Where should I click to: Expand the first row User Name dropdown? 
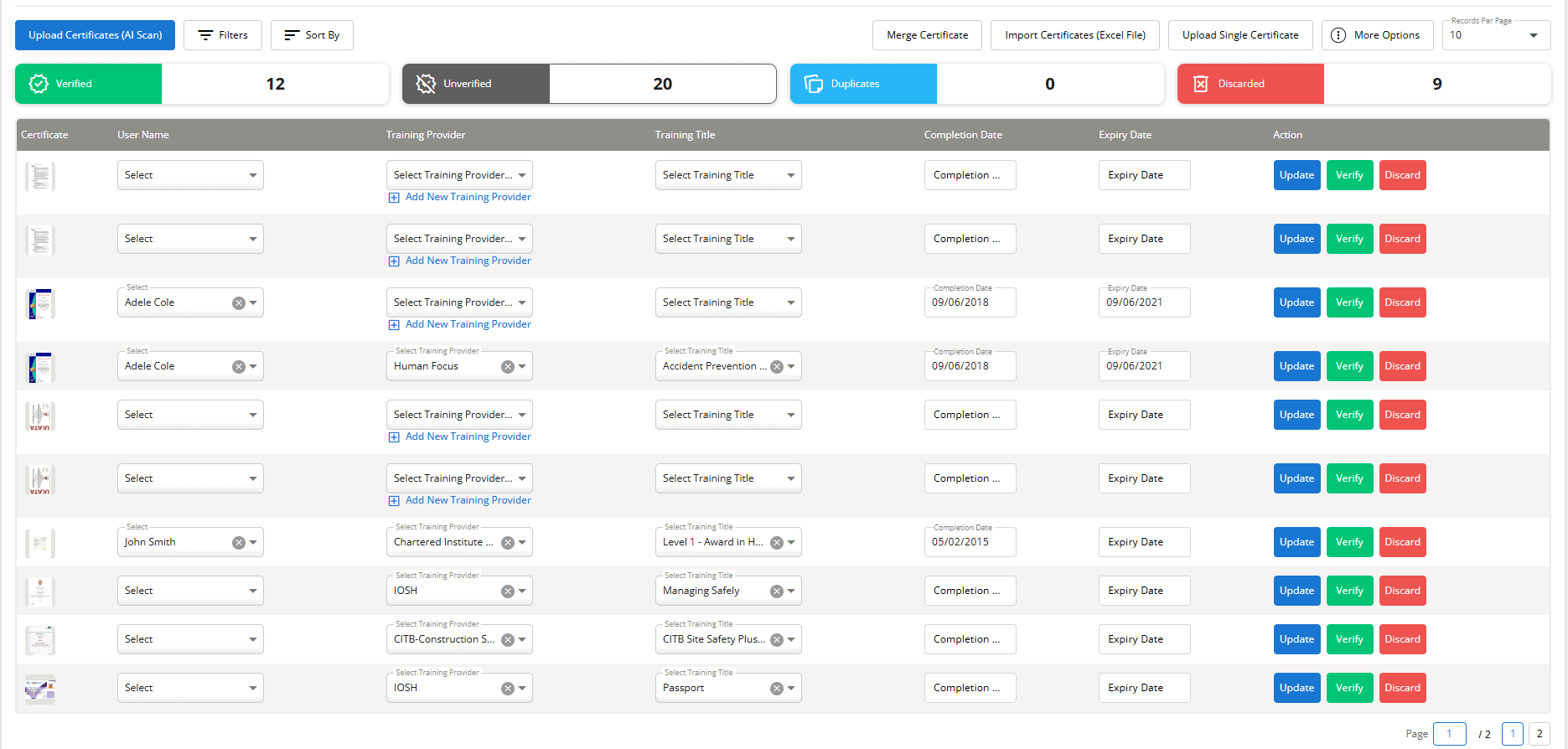pyautogui.click(x=252, y=175)
